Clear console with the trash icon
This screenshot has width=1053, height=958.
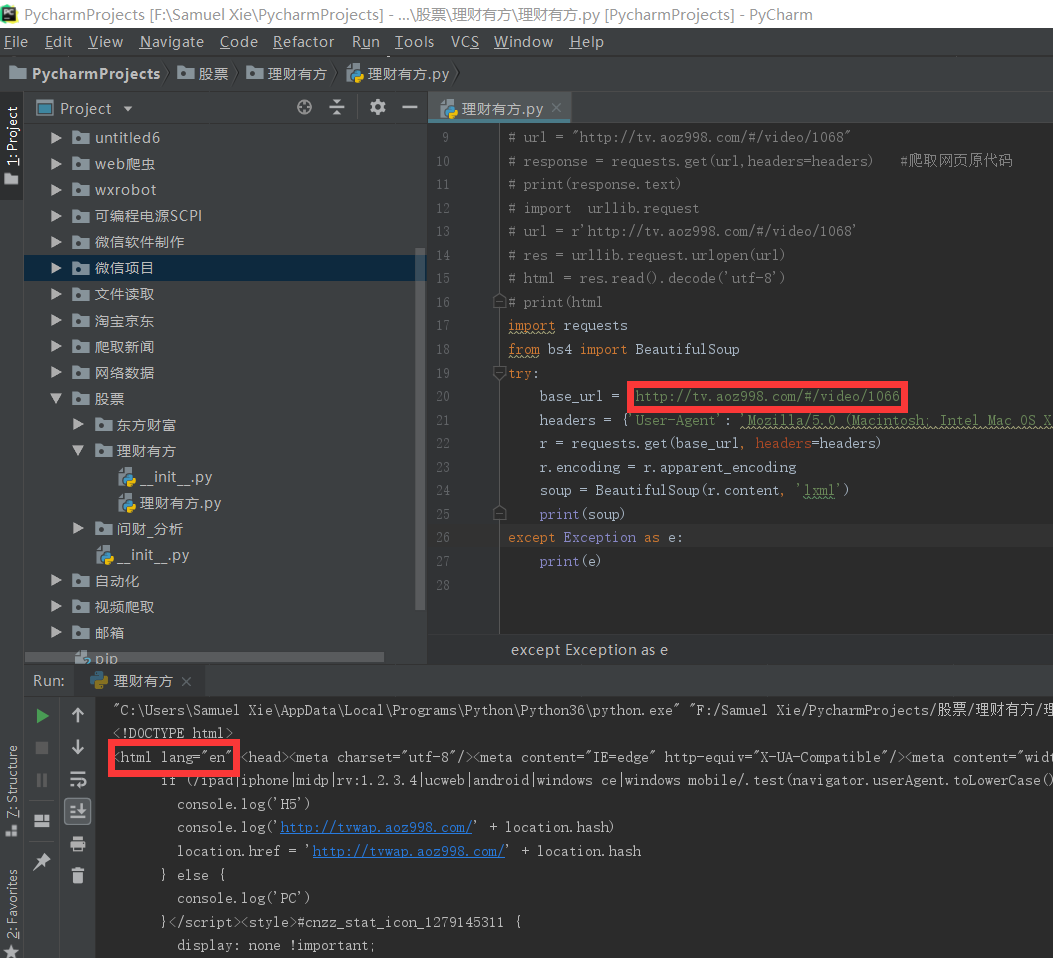click(x=78, y=875)
